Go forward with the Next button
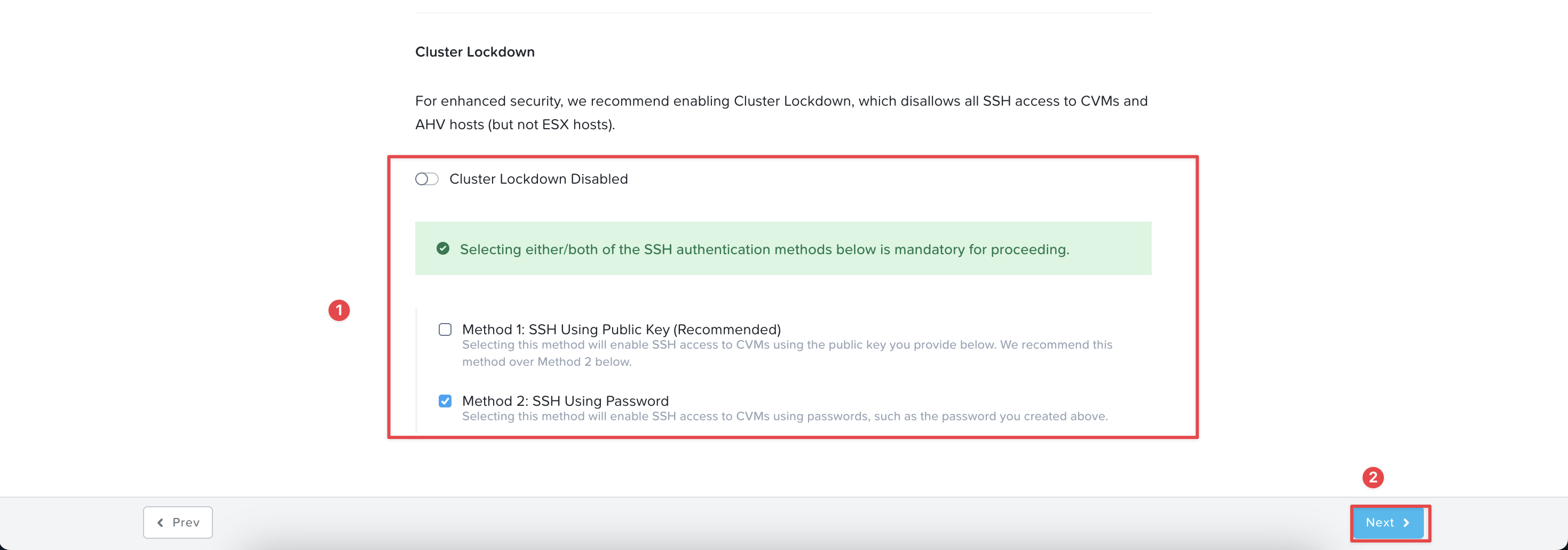Viewport: 1568px width, 550px height. click(x=1388, y=523)
